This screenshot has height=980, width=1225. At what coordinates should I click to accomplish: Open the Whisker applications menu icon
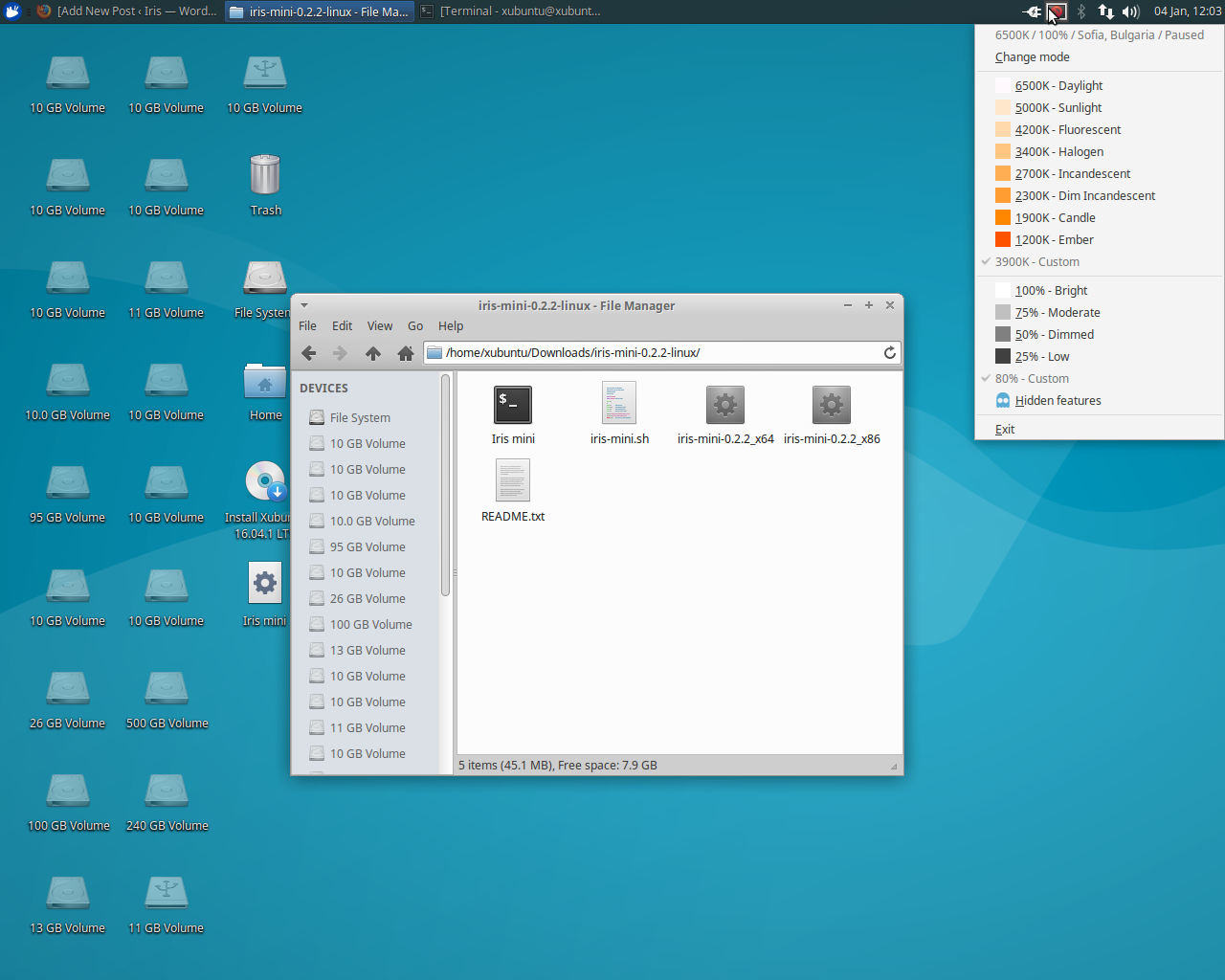tap(12, 11)
